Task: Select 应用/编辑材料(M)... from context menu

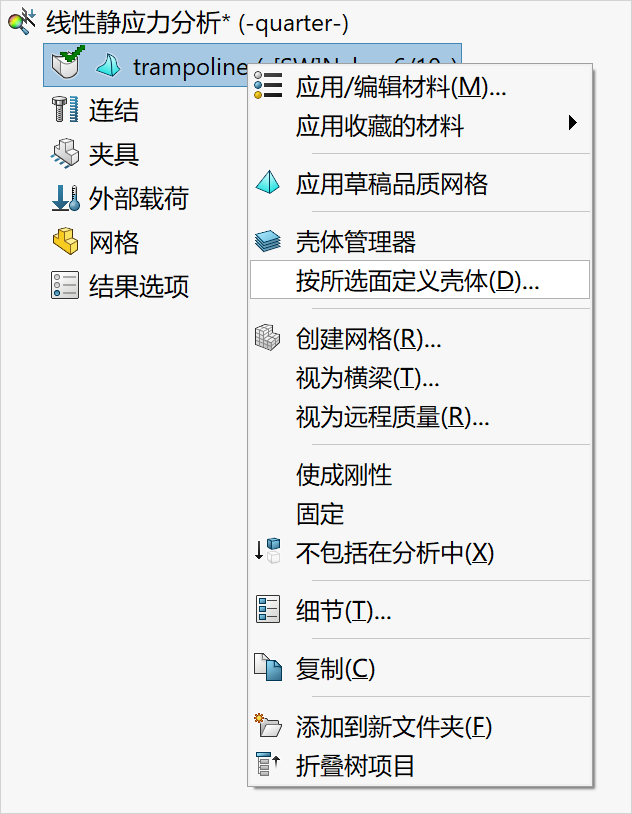Action: 401,87
